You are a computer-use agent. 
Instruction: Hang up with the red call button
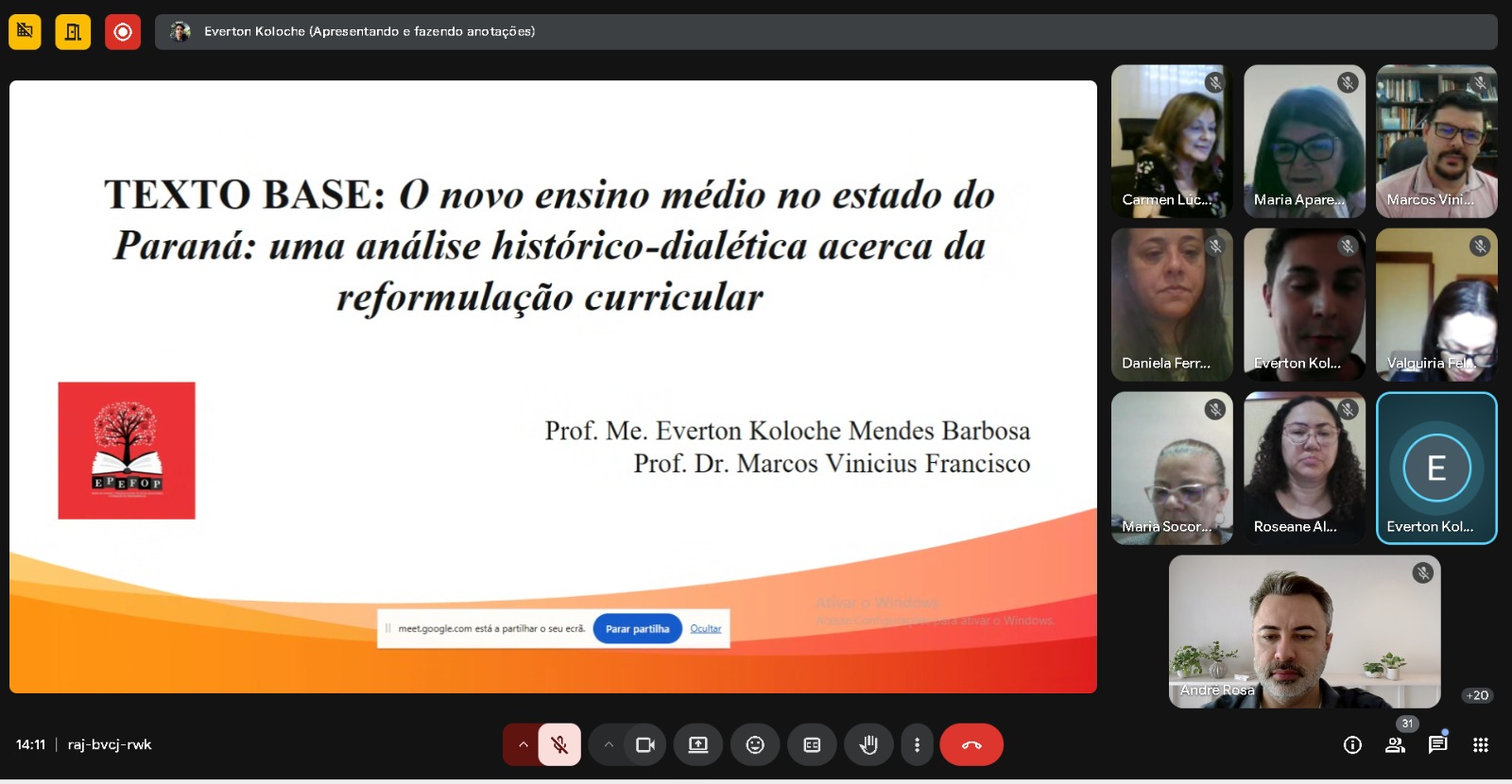[971, 745]
